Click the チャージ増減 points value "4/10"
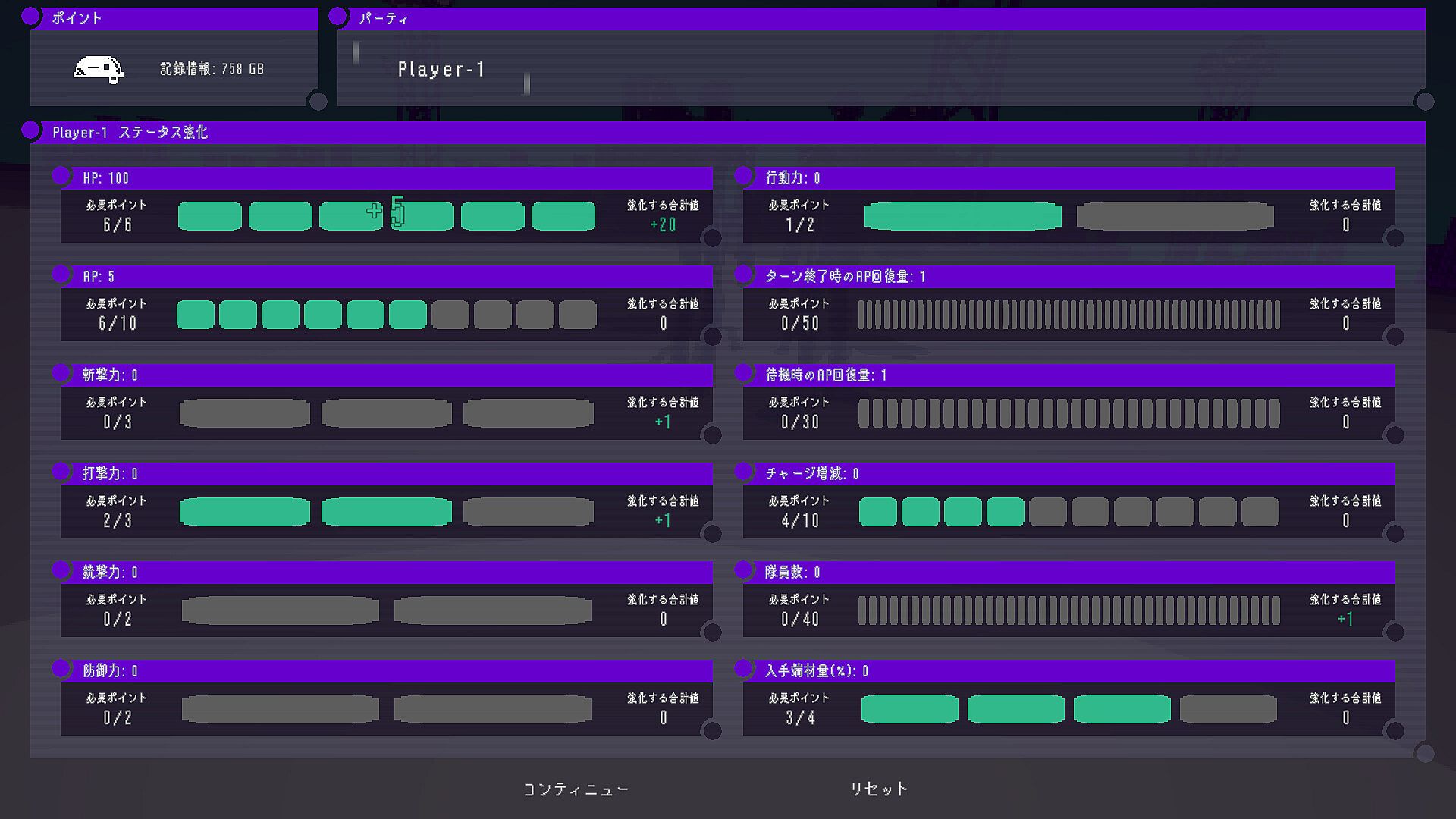 800,521
